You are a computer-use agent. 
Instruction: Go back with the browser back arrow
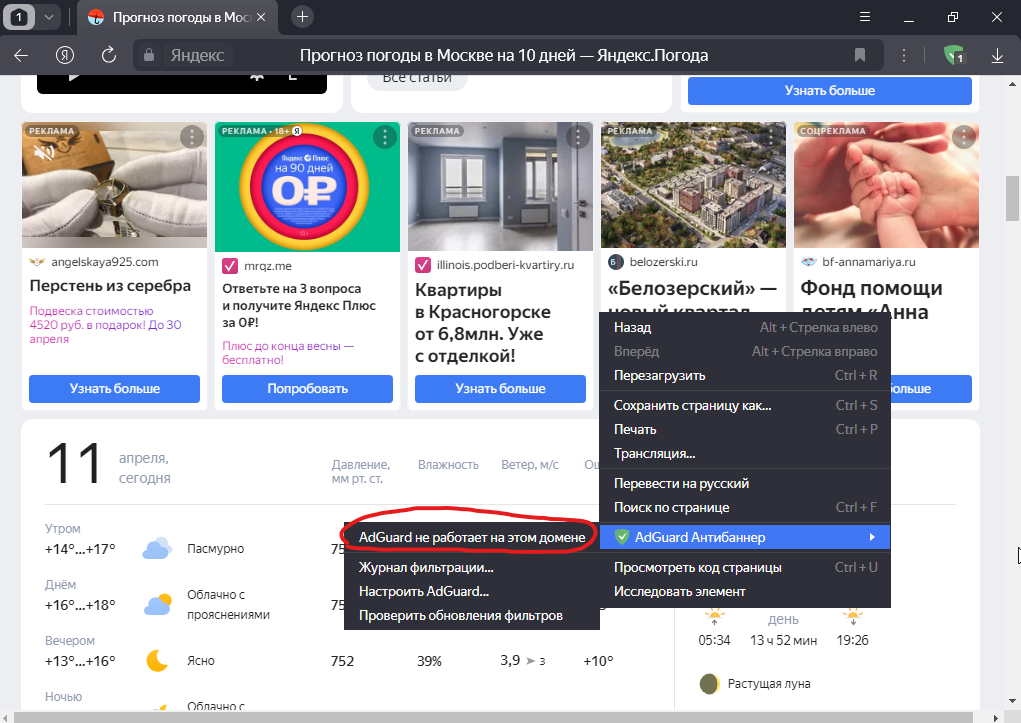[x=21, y=55]
